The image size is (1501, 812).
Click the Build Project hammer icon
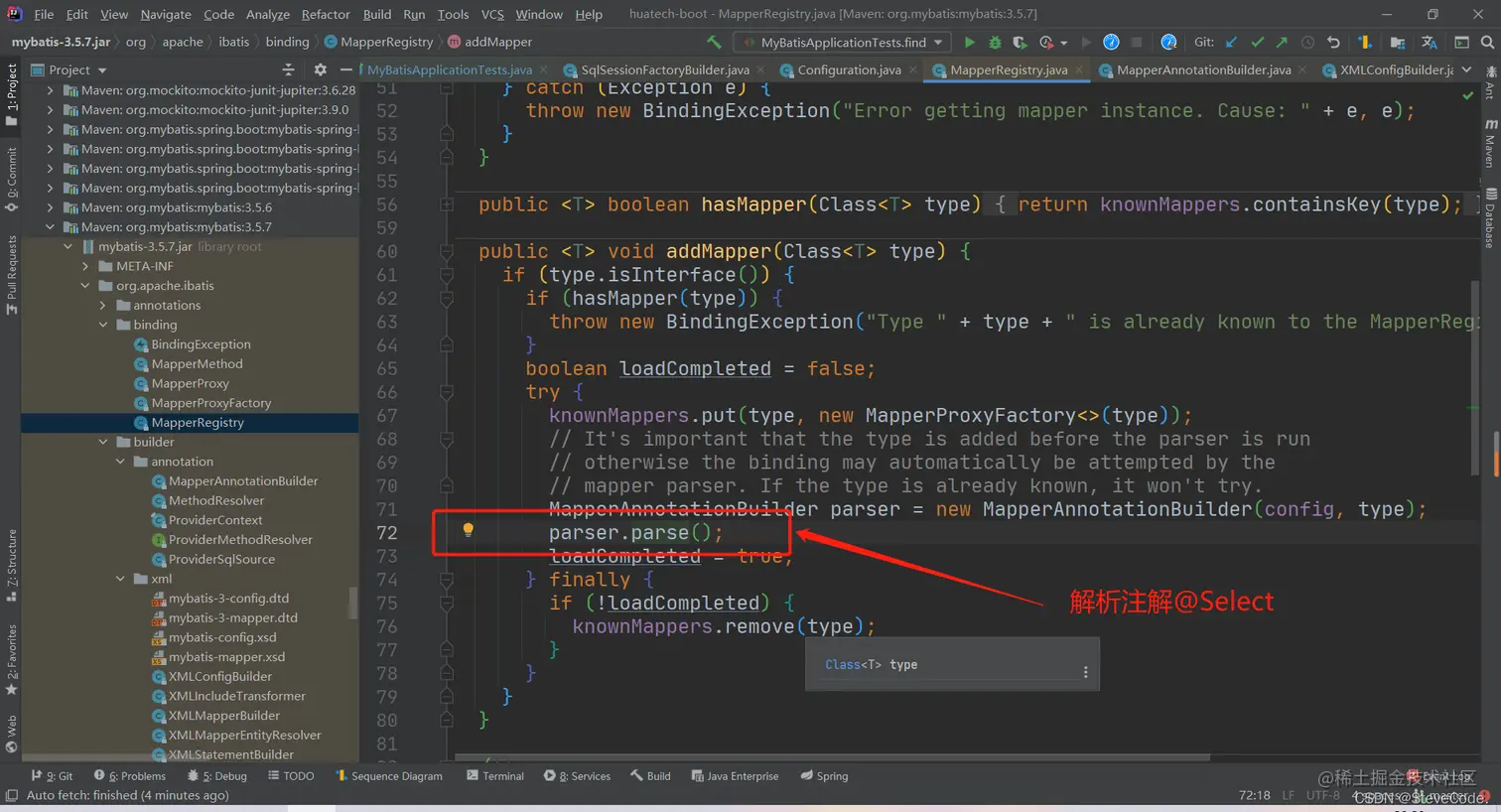click(x=714, y=42)
